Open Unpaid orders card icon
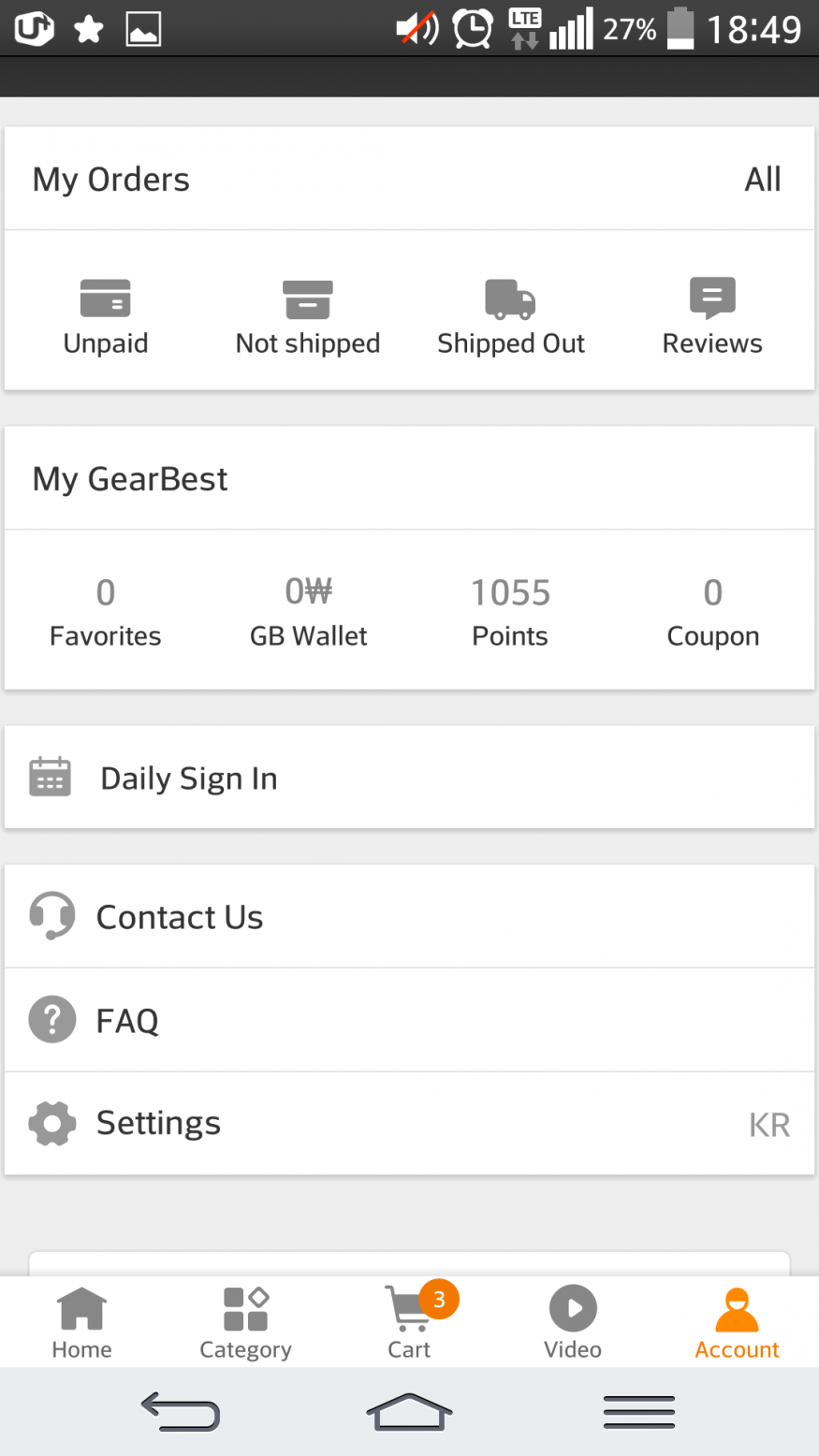 coord(106,299)
